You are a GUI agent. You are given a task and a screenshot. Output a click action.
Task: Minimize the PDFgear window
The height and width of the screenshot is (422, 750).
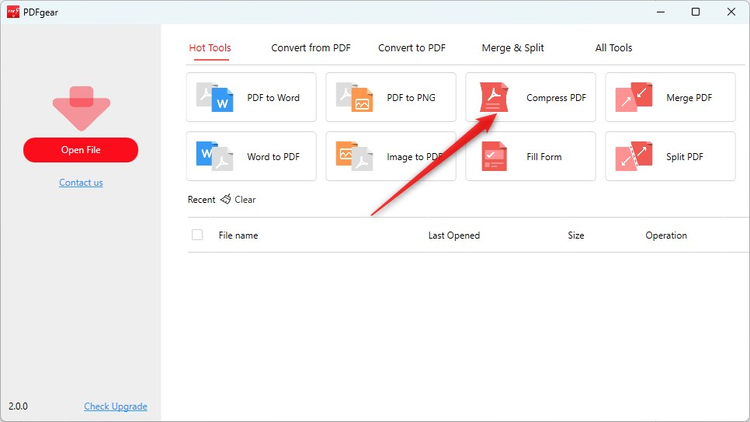pyautogui.click(x=661, y=12)
